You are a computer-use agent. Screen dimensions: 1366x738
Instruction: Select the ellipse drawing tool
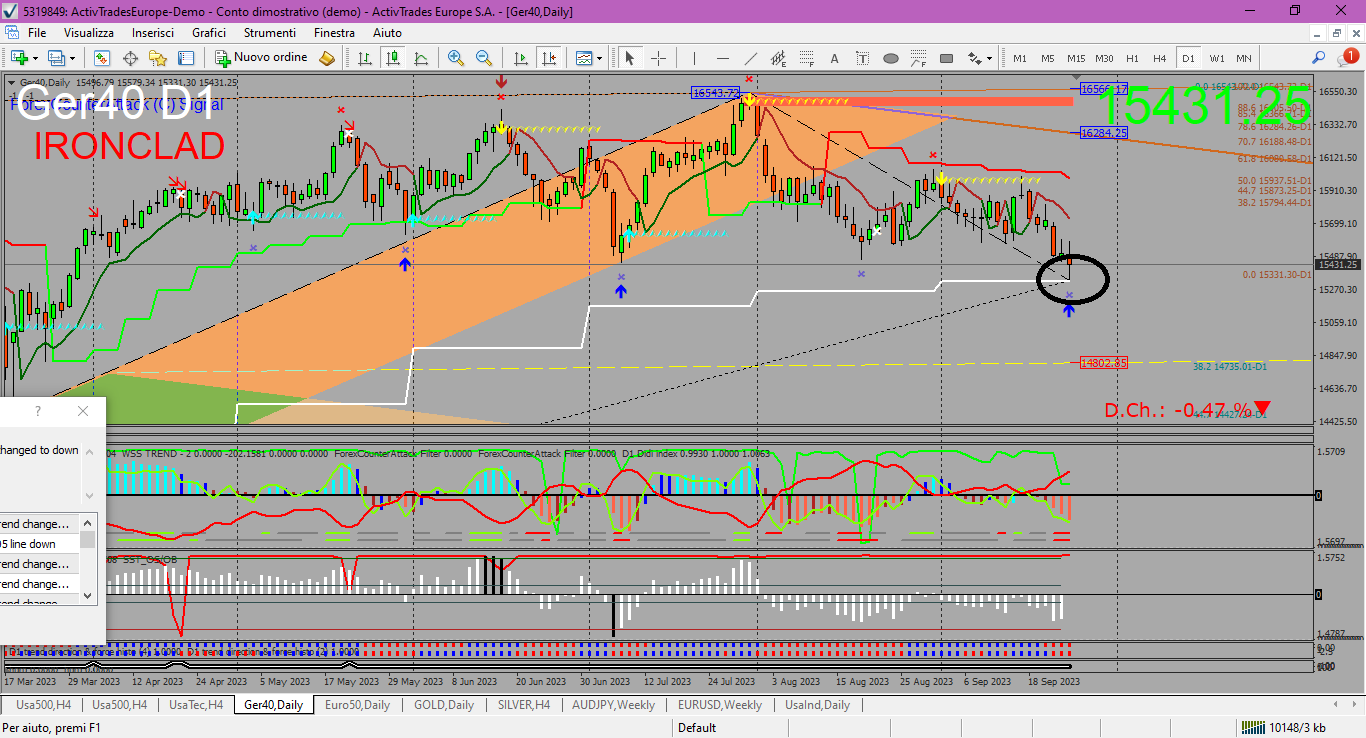(891, 58)
